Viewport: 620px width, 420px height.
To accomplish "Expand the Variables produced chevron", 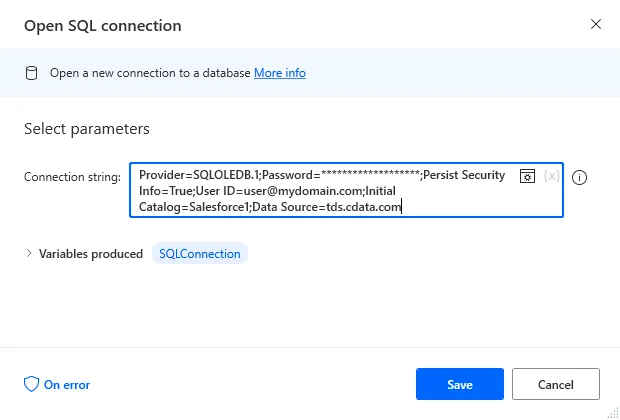I will click(28, 254).
